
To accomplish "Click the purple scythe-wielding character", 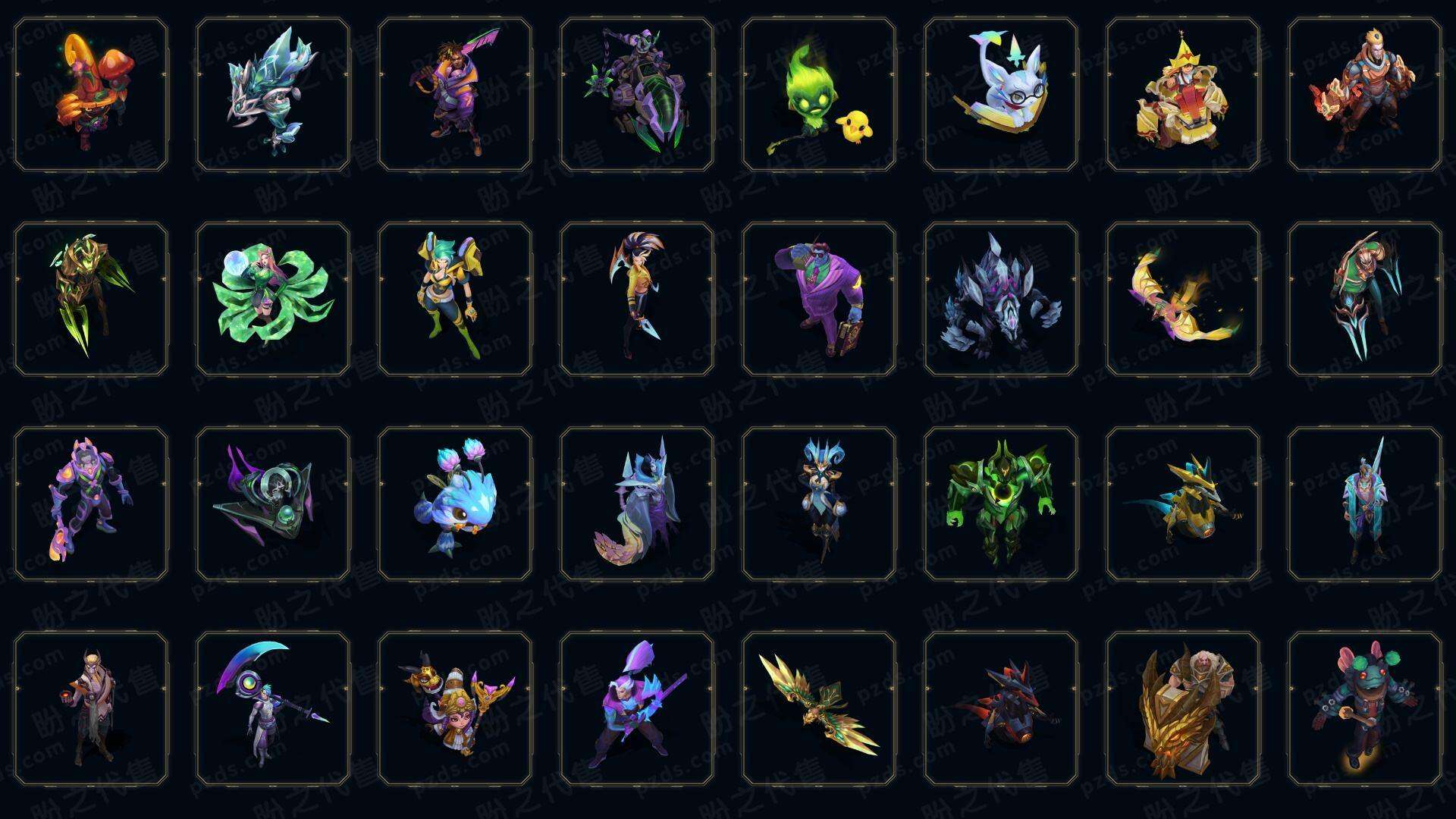I will click(x=273, y=708).
